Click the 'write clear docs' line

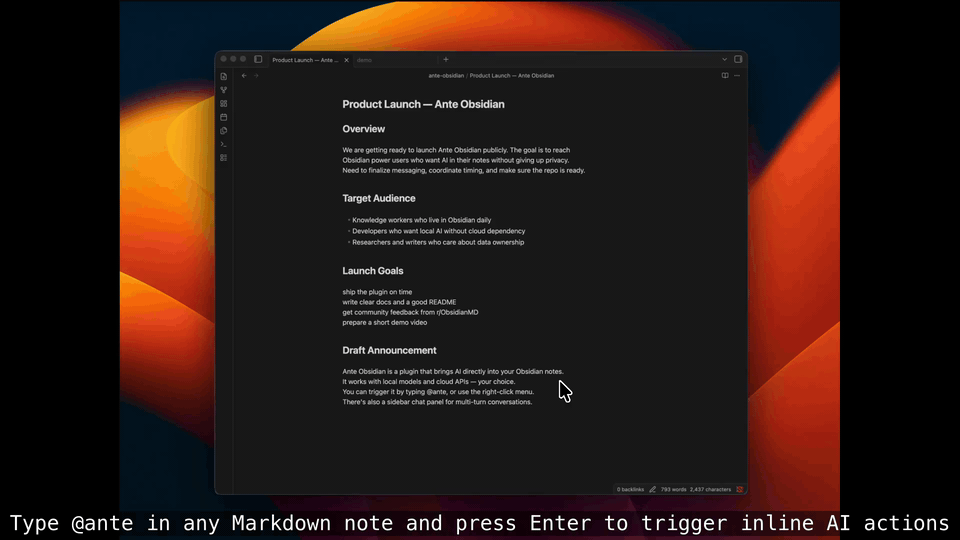(x=399, y=302)
